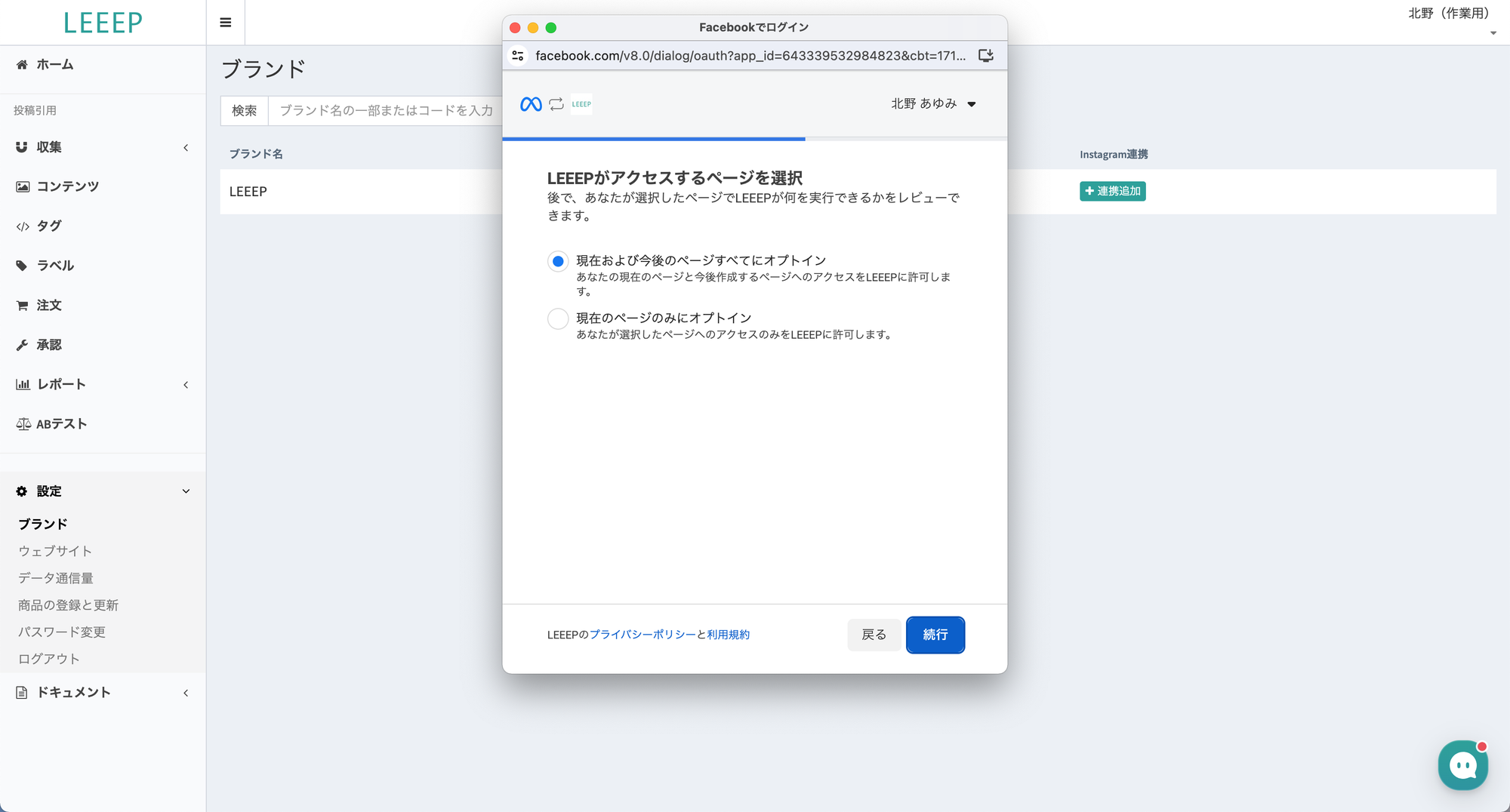Click the image icon beside コンテンツ
This screenshot has height=812, width=1510.
pyautogui.click(x=23, y=186)
